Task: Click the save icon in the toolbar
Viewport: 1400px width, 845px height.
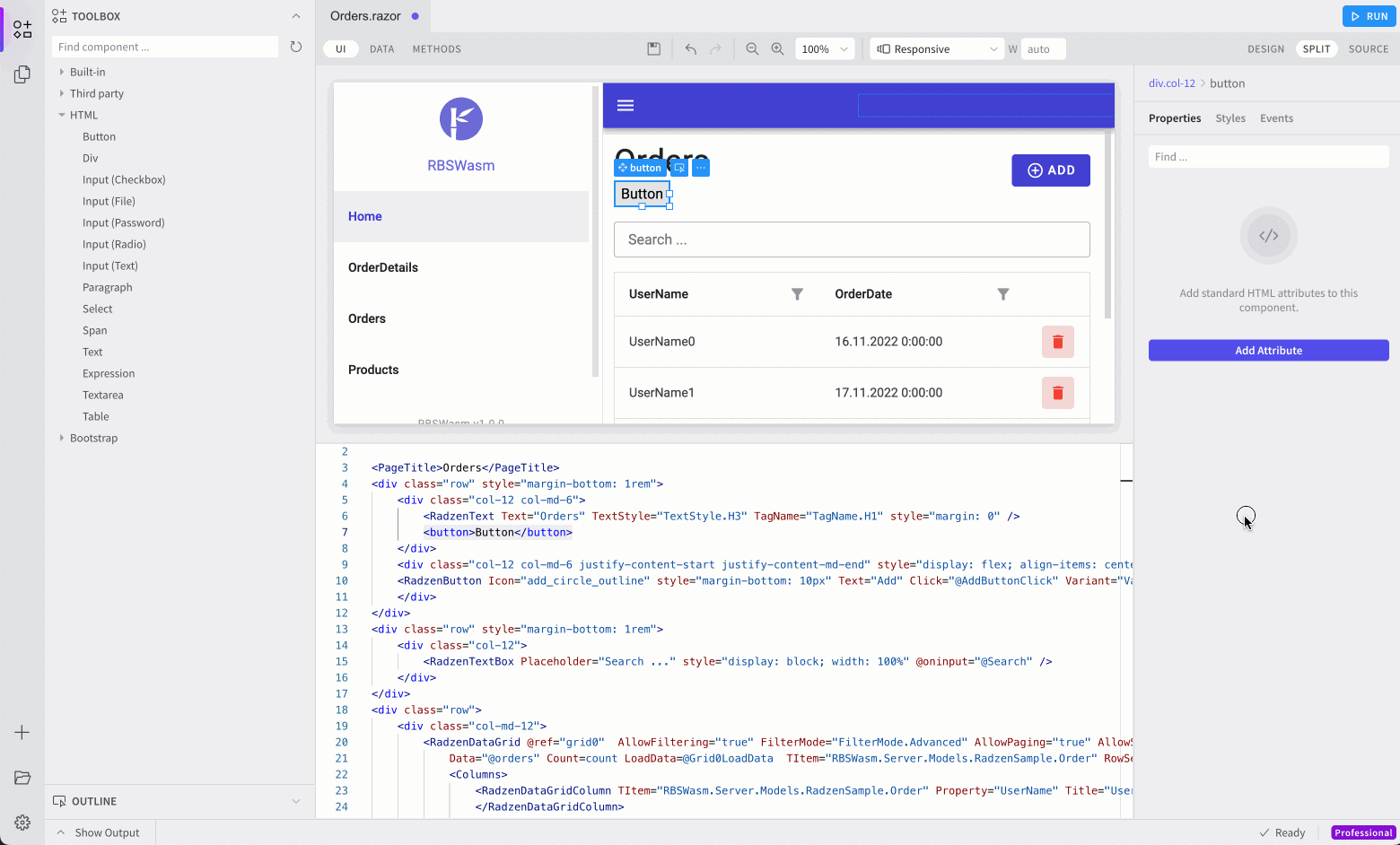Action: pos(654,49)
